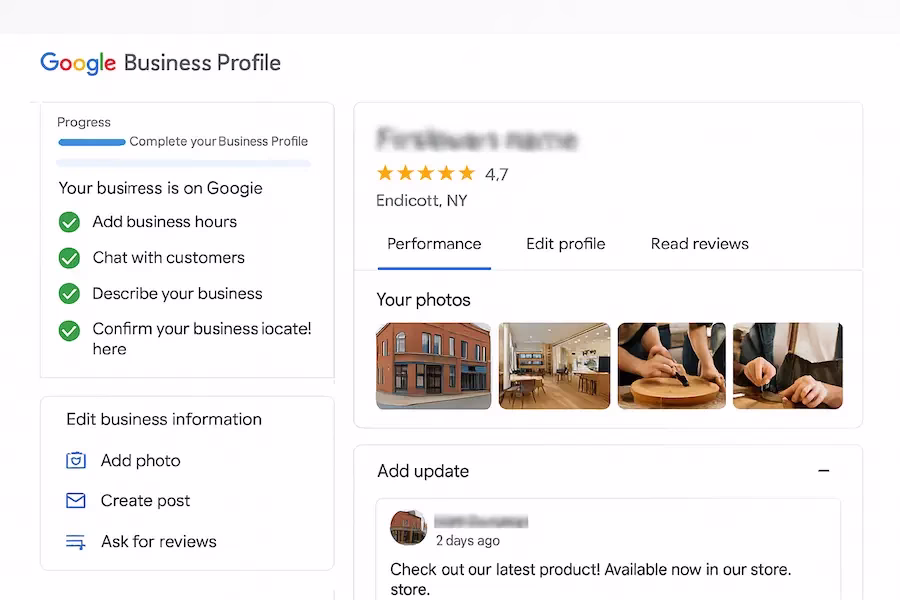Click the Add photo icon
This screenshot has width=900, height=600.
75,460
